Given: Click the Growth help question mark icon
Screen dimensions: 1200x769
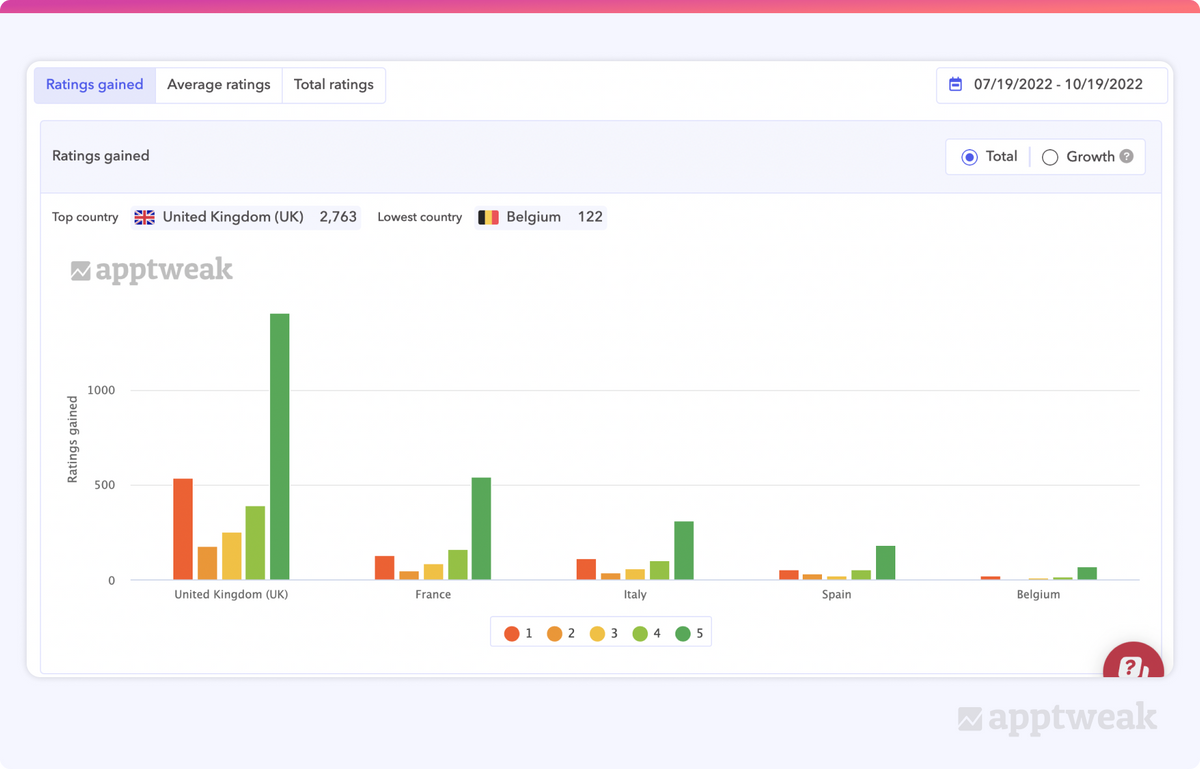Looking at the screenshot, I should 1127,156.
